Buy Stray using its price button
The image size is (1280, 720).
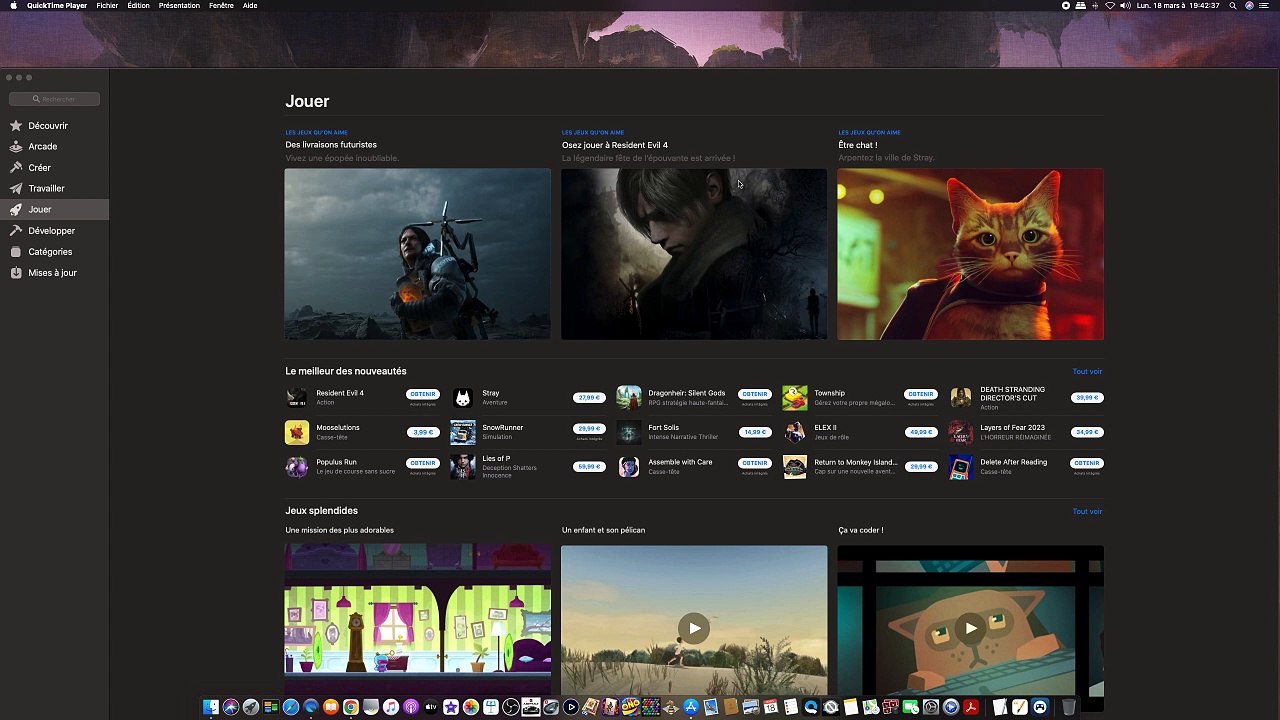(589, 398)
